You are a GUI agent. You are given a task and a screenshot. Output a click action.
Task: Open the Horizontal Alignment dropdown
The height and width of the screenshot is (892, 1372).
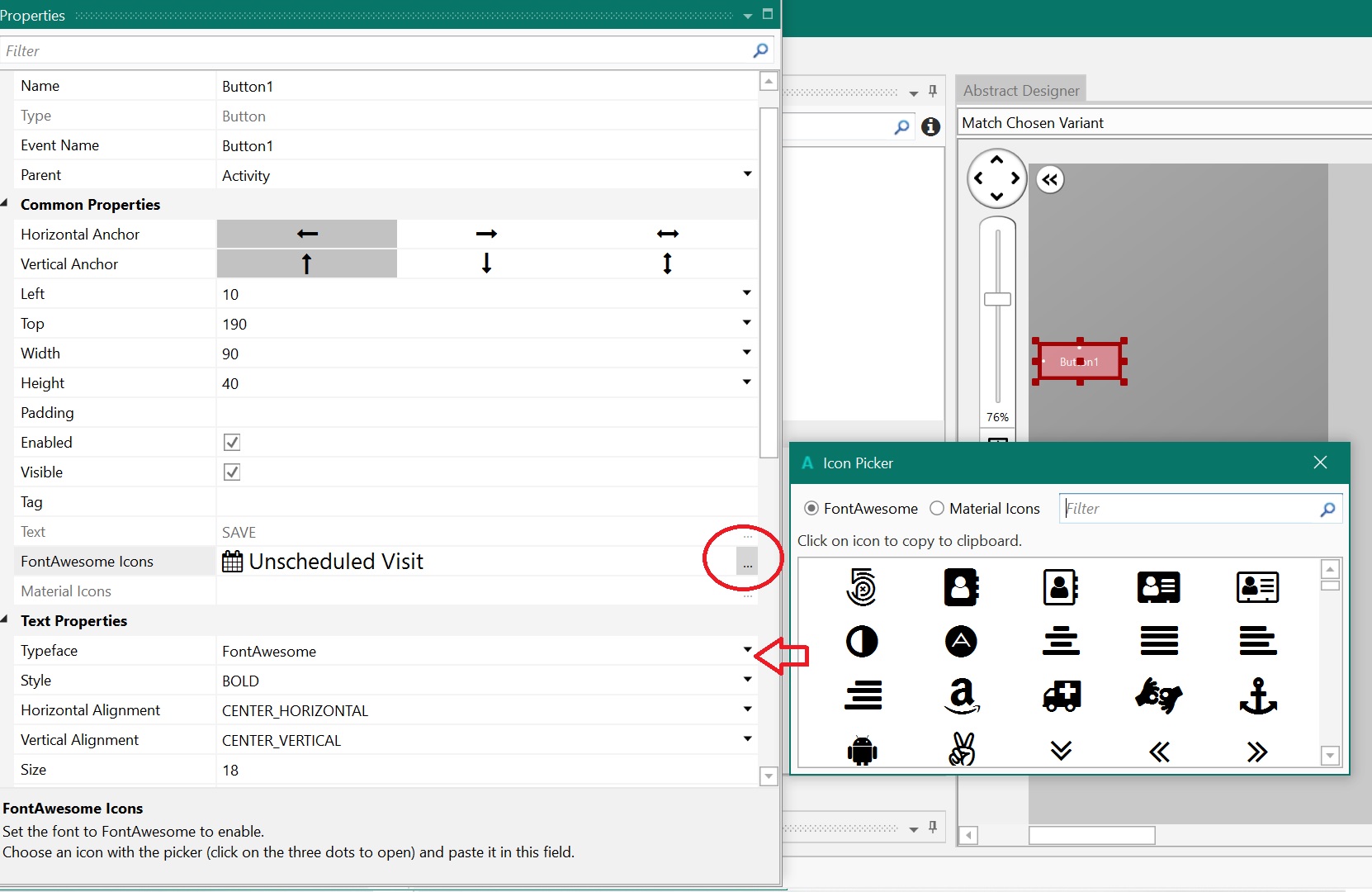tap(747, 709)
